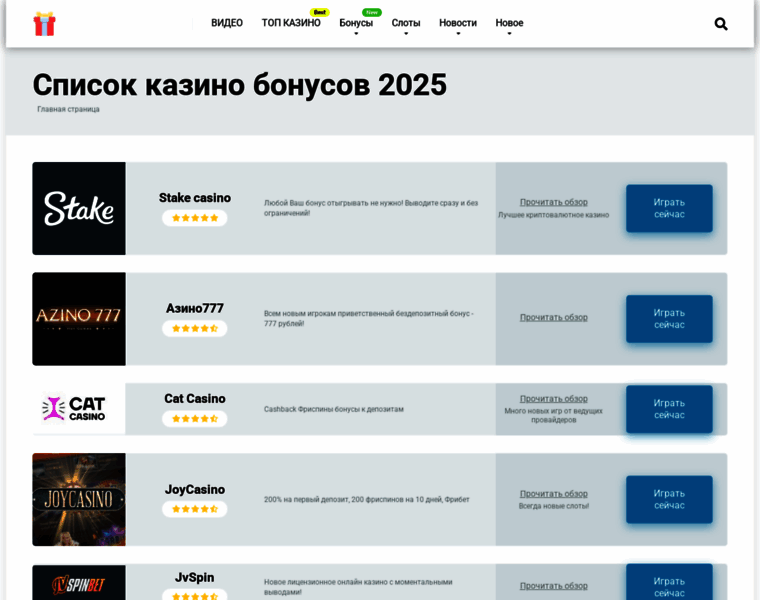Image resolution: width=760 pixels, height=600 pixels.
Task: Open Прочитать обзор for Stake casino
Action: click(x=554, y=202)
